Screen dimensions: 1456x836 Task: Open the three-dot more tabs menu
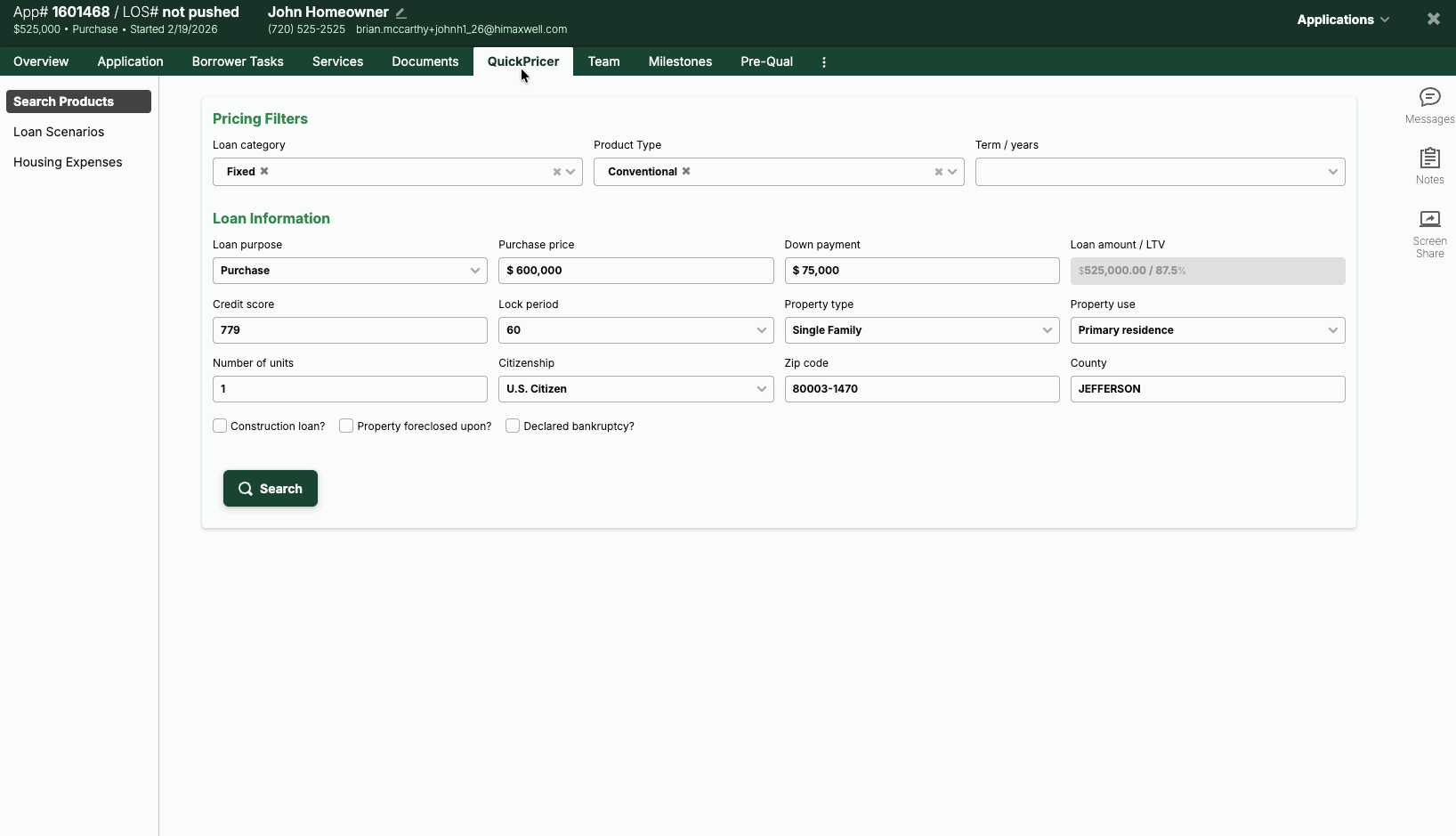coord(823,62)
